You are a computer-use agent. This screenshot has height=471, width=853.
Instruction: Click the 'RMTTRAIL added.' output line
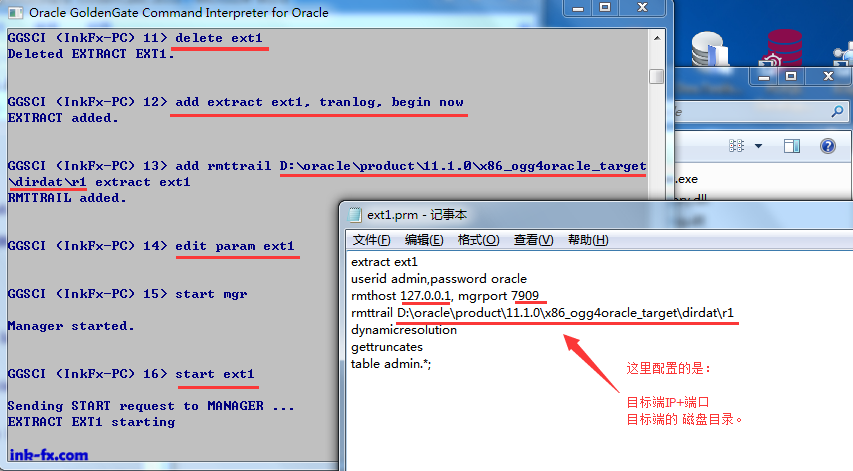67,198
